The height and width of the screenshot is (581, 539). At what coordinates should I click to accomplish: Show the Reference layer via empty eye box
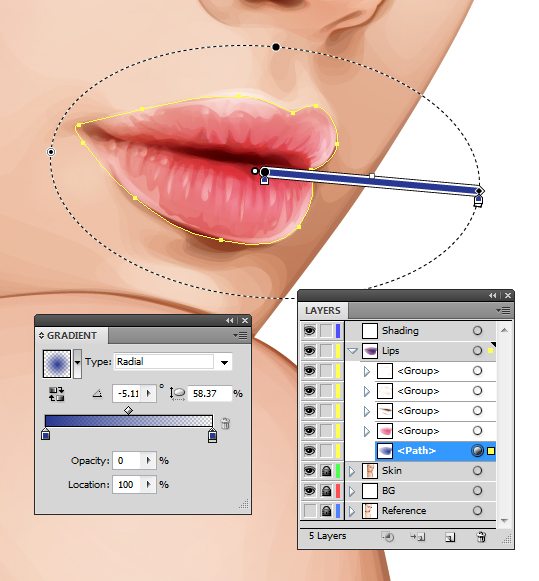point(310,511)
